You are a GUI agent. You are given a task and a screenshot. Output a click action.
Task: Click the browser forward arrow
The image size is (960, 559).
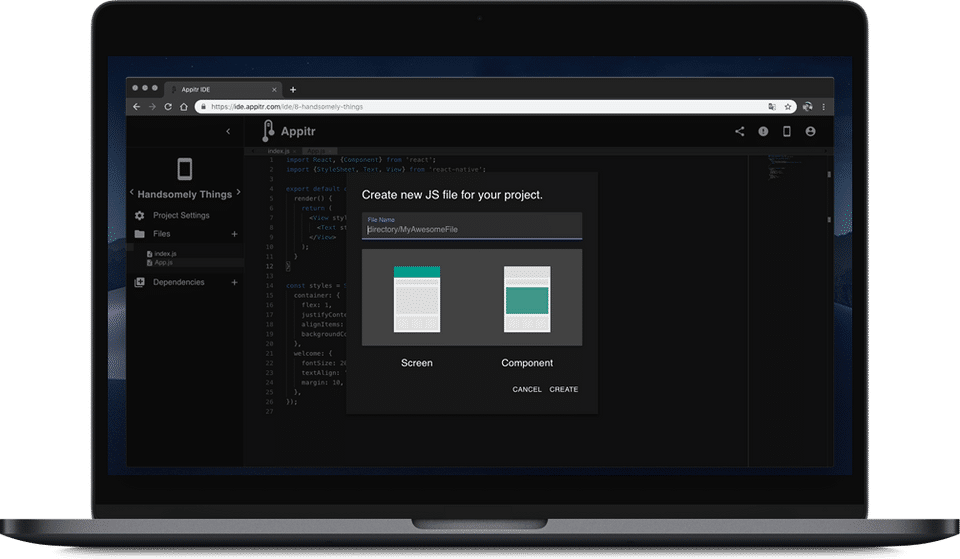point(152,107)
